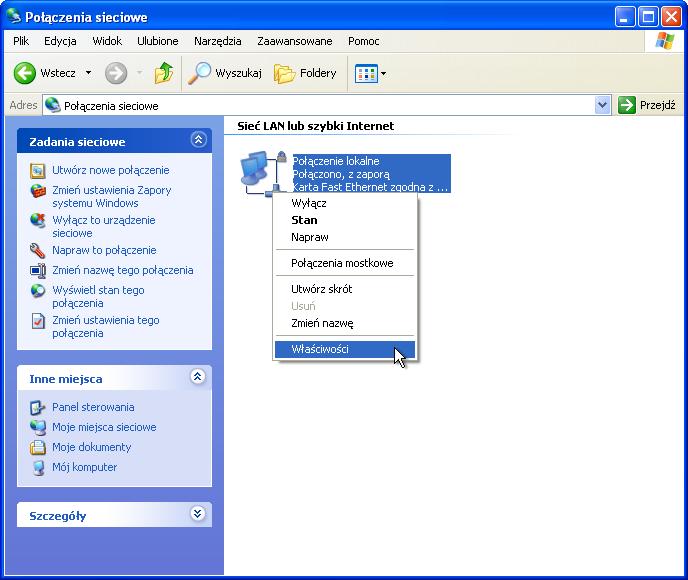Open the Narzędzia menu

point(218,41)
